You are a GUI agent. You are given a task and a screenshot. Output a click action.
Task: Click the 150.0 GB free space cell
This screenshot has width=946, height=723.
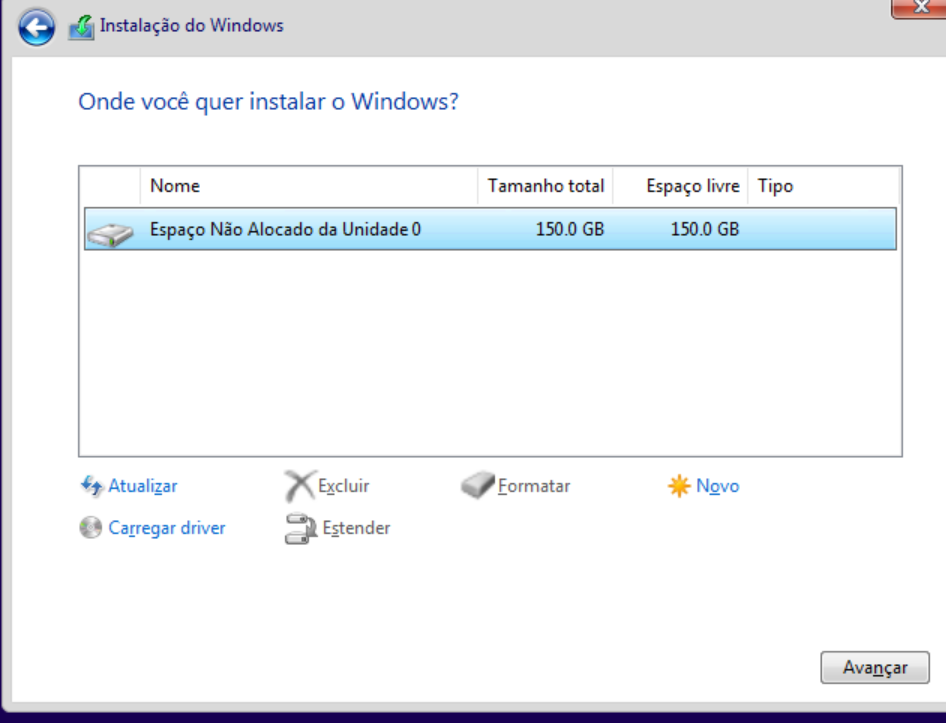click(705, 229)
